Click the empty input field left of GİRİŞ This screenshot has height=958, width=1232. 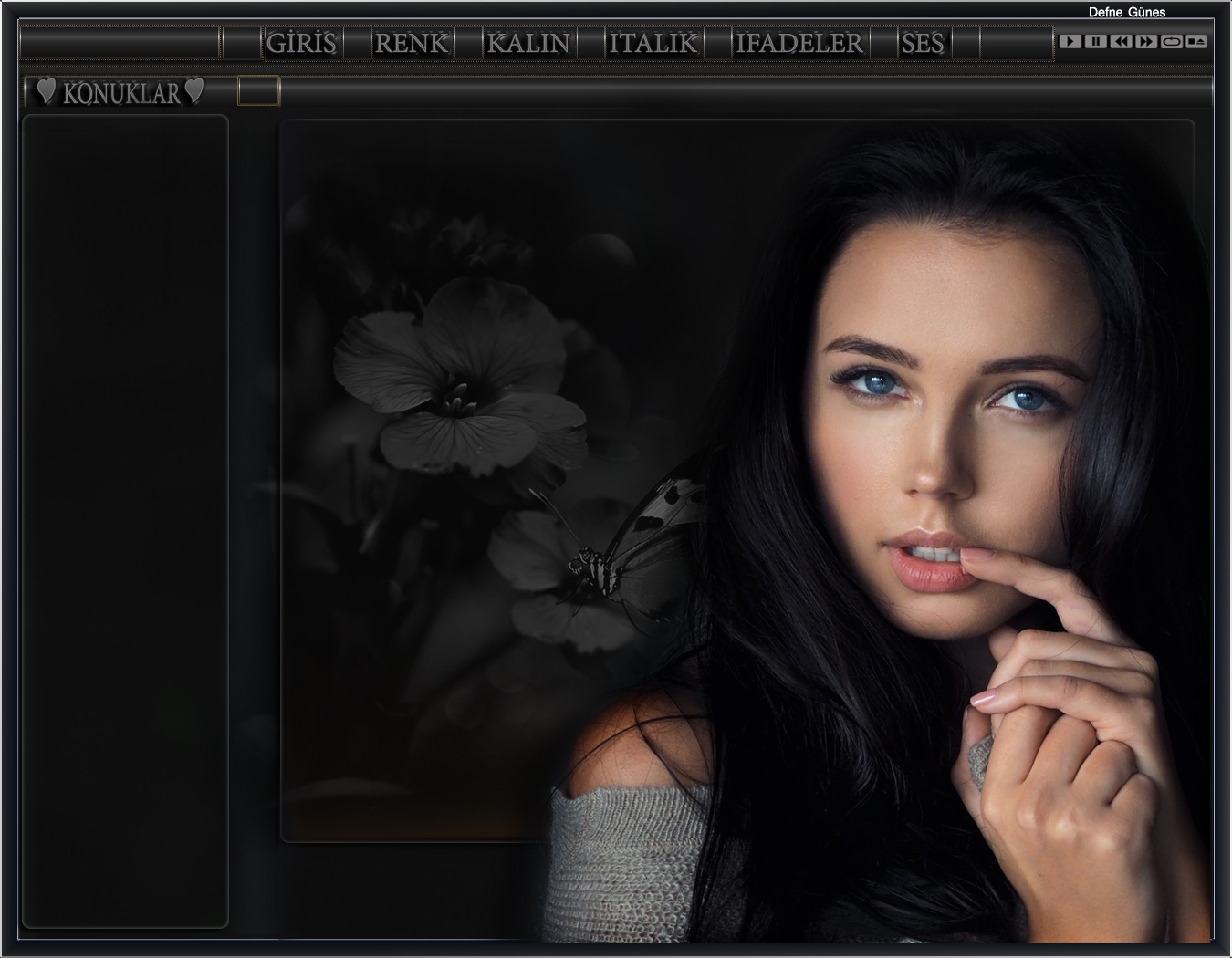click(x=120, y=43)
